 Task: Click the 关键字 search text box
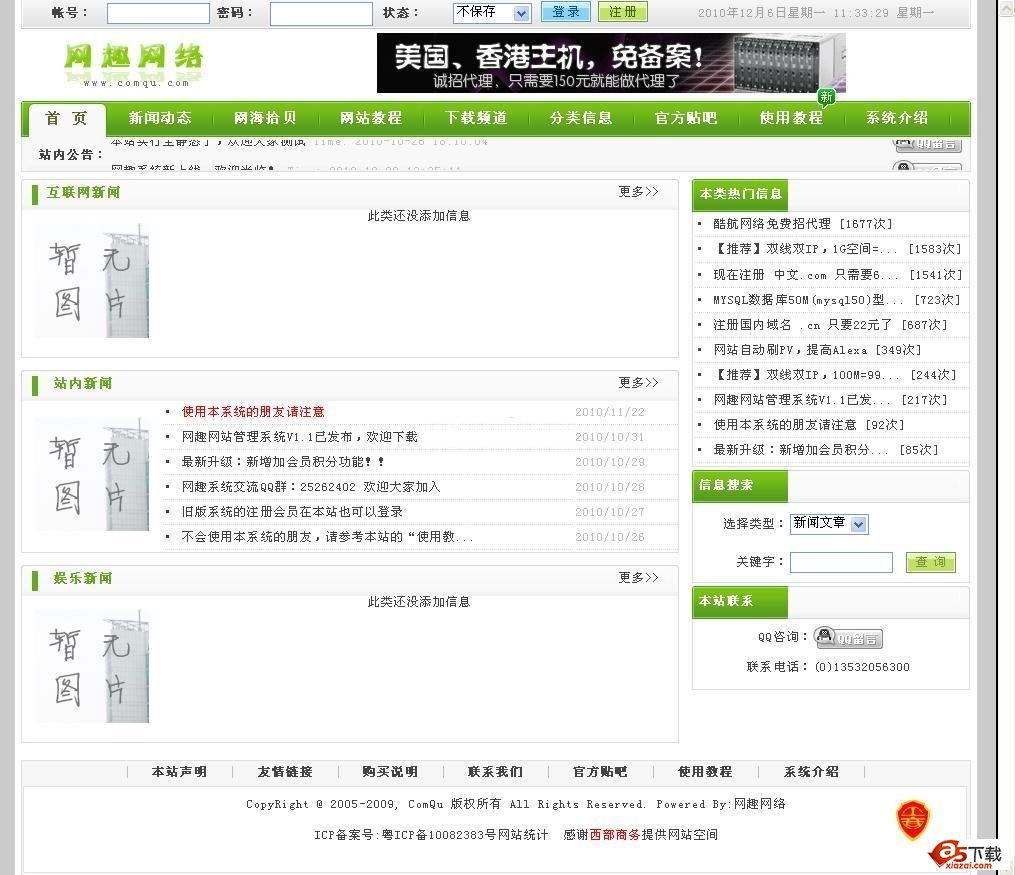[x=841, y=563]
